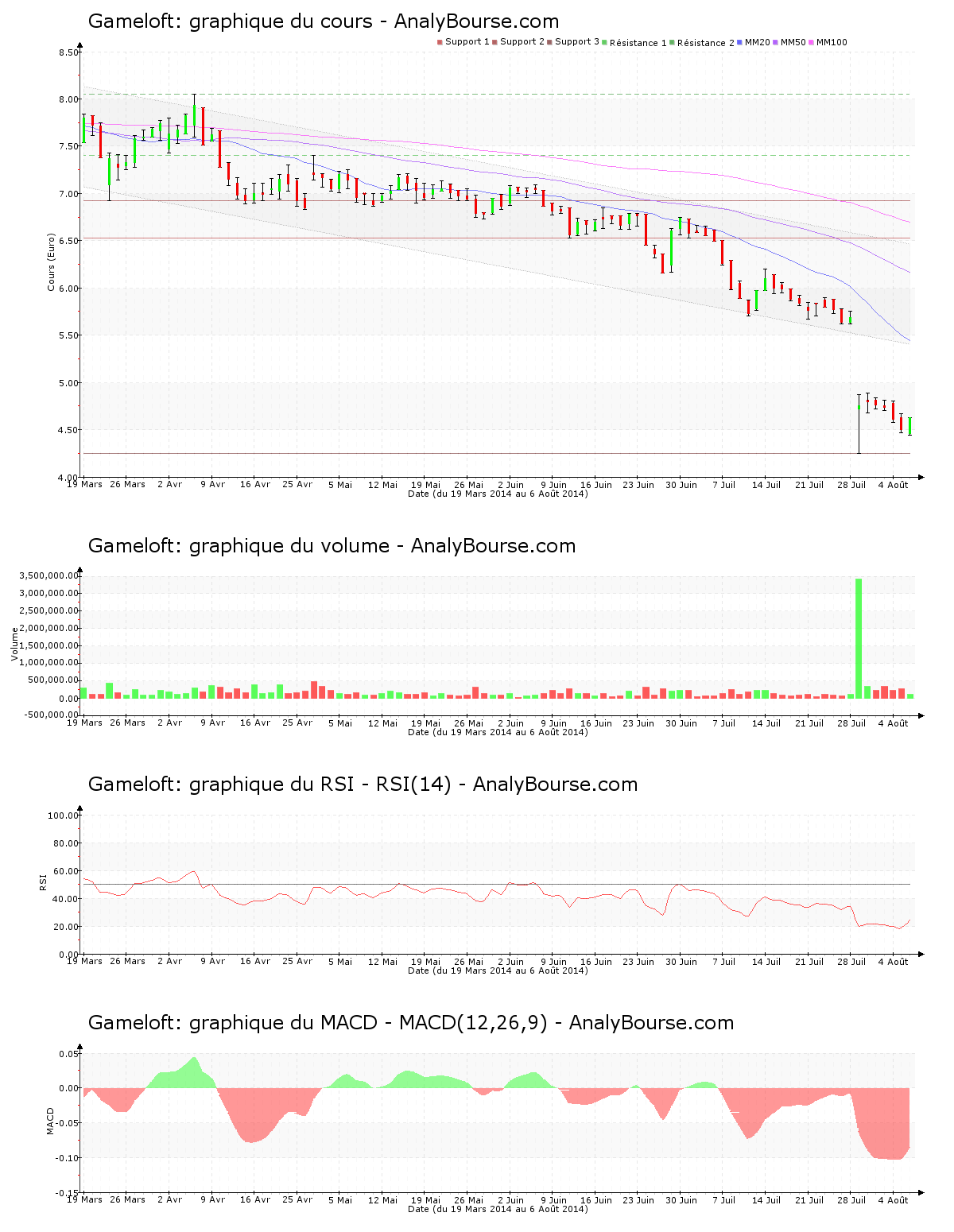Click the -0.15 value on MACD axis
Screen dimensions: 954x1232
coord(67,1193)
